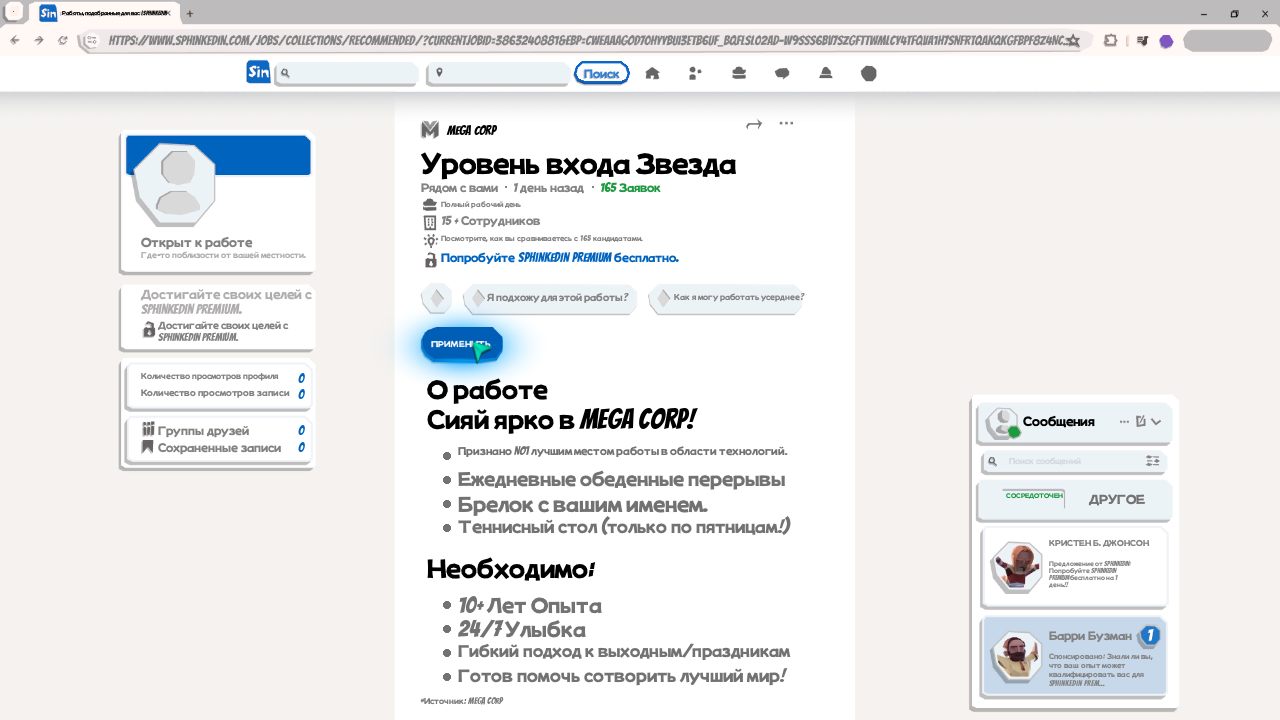The image size is (1280, 720).
Task: Bookmark this page with the star icon
Action: [1073, 41]
